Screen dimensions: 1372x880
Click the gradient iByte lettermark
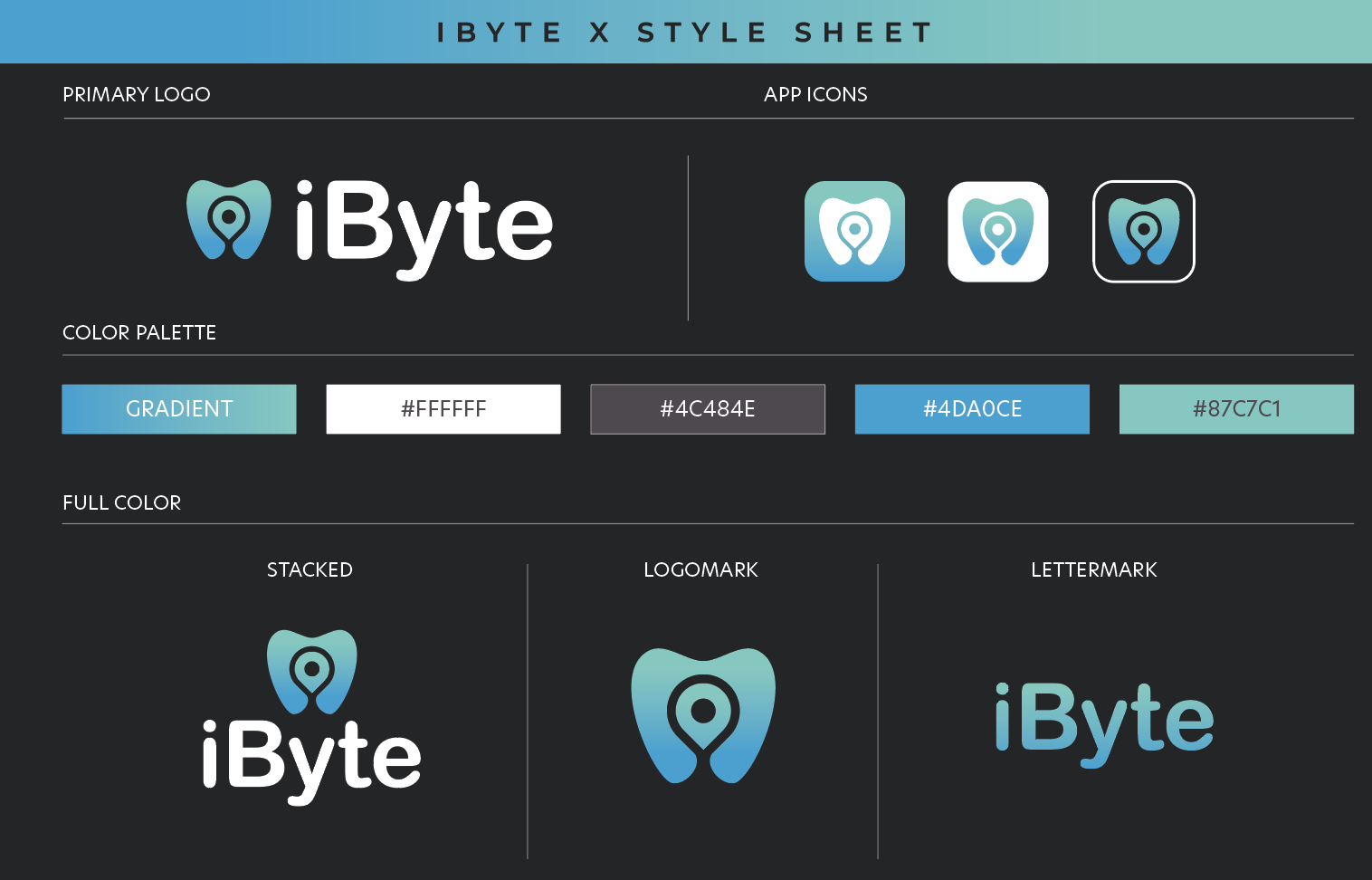click(x=1104, y=725)
